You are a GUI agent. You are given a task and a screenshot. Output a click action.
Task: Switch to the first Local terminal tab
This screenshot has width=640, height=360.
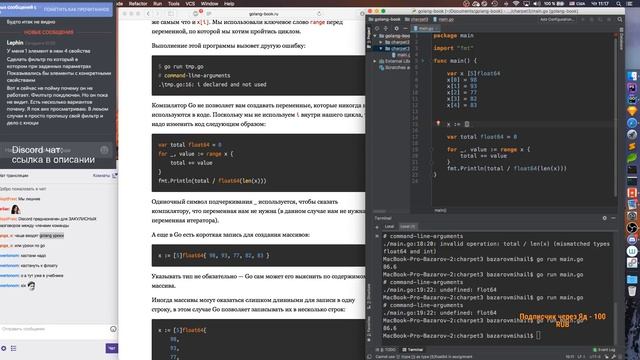click(x=389, y=227)
